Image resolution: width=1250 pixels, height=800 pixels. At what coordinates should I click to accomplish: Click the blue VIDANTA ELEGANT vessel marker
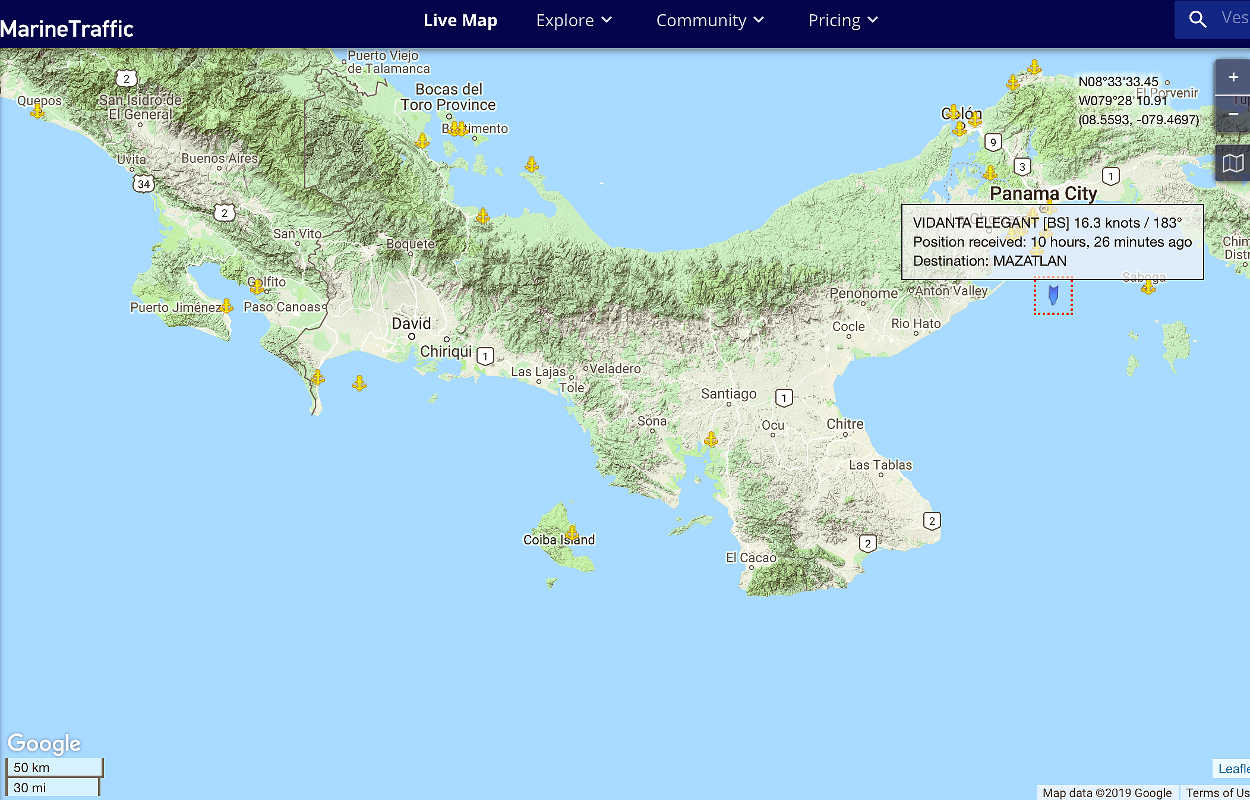point(1053,295)
